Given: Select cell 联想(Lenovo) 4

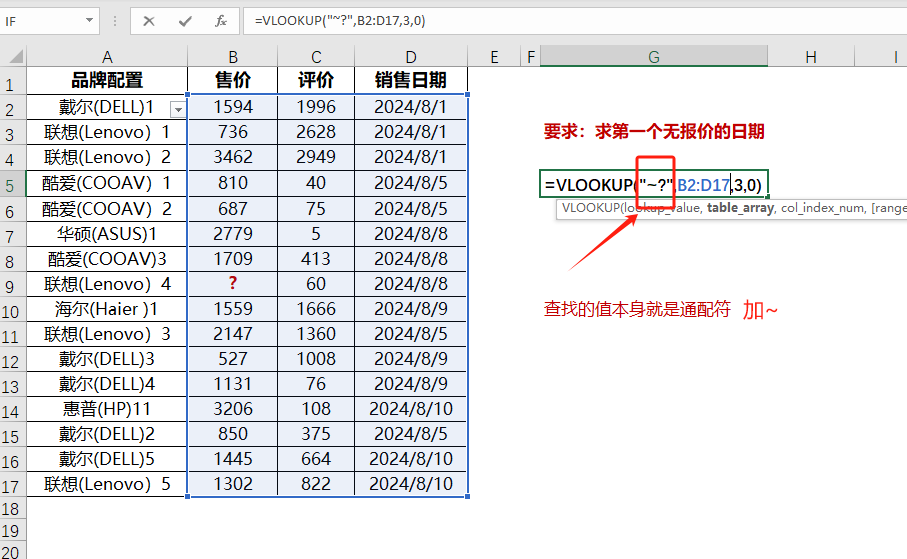Looking at the screenshot, I should coord(107,284).
